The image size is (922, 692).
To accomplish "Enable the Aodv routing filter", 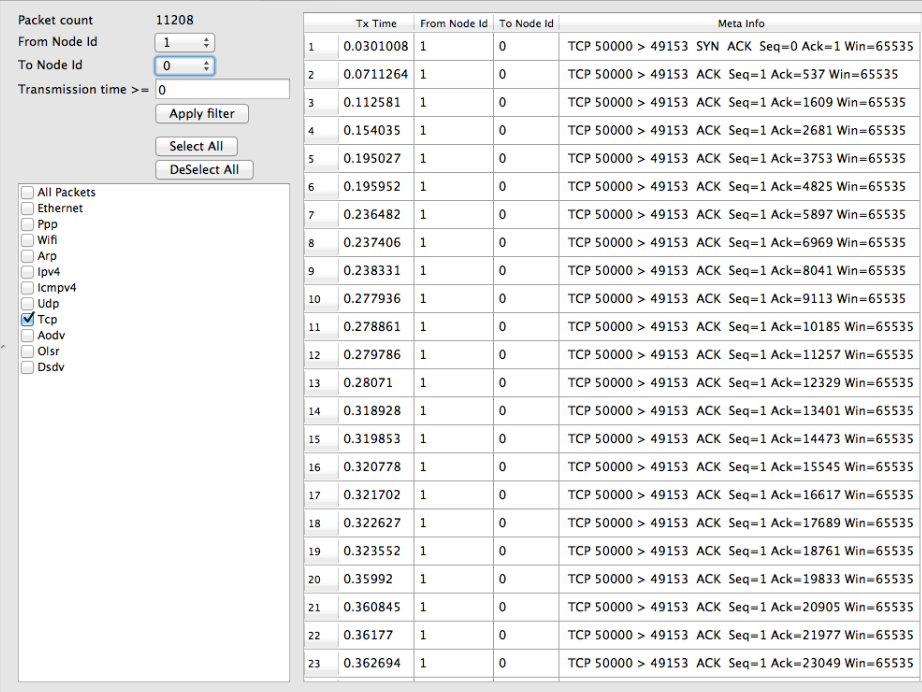I will point(27,335).
